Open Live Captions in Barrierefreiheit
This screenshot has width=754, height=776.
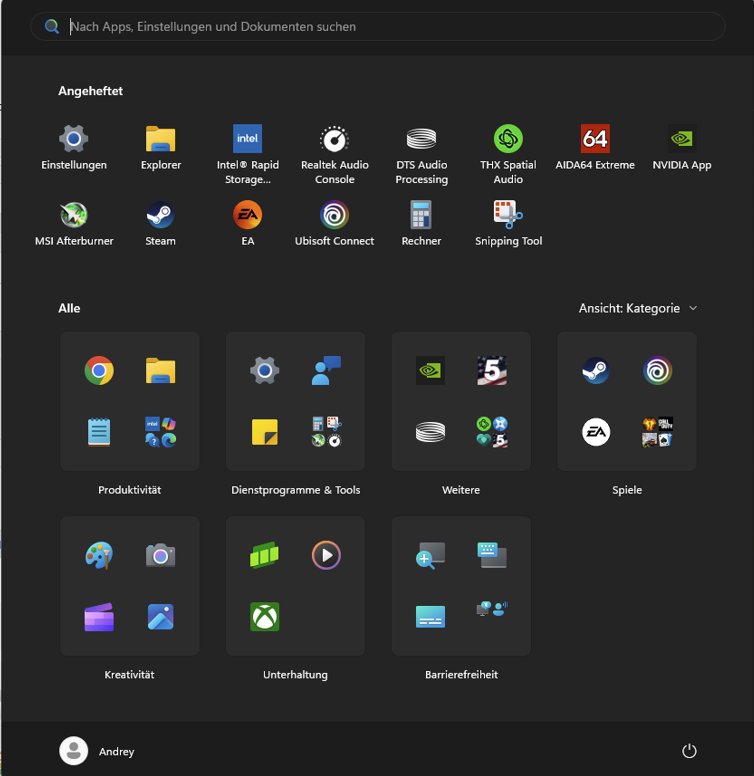430,617
